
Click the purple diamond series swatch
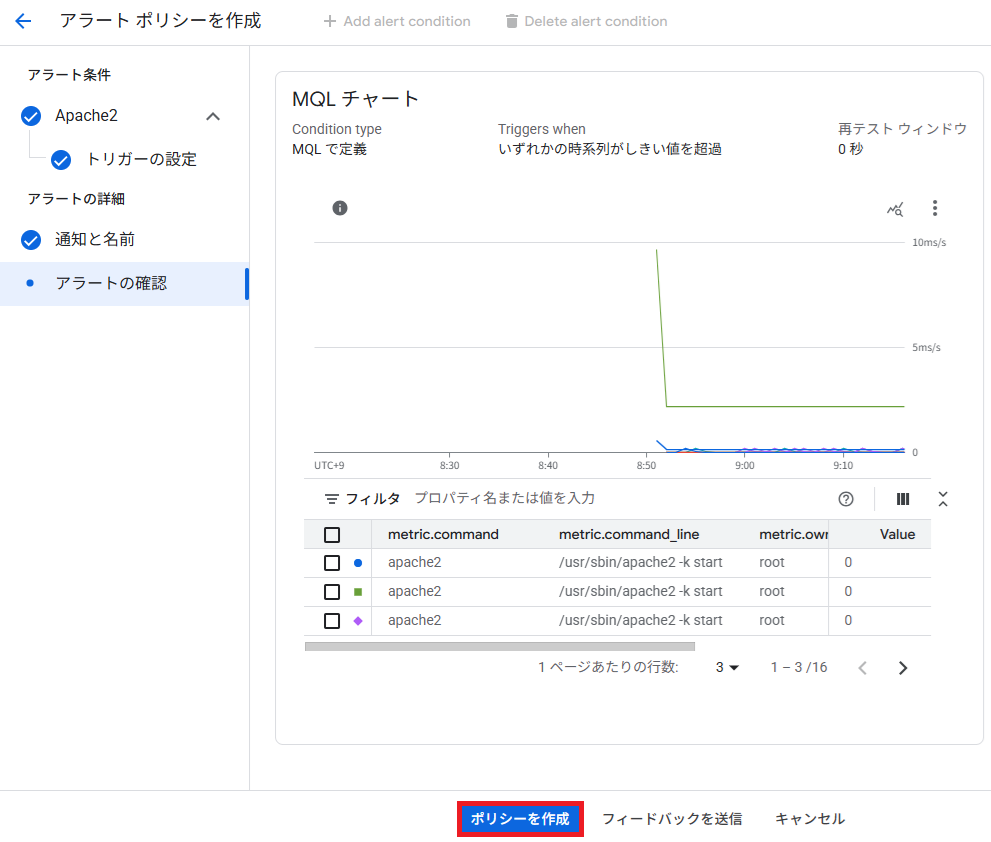pyautogui.click(x=358, y=621)
